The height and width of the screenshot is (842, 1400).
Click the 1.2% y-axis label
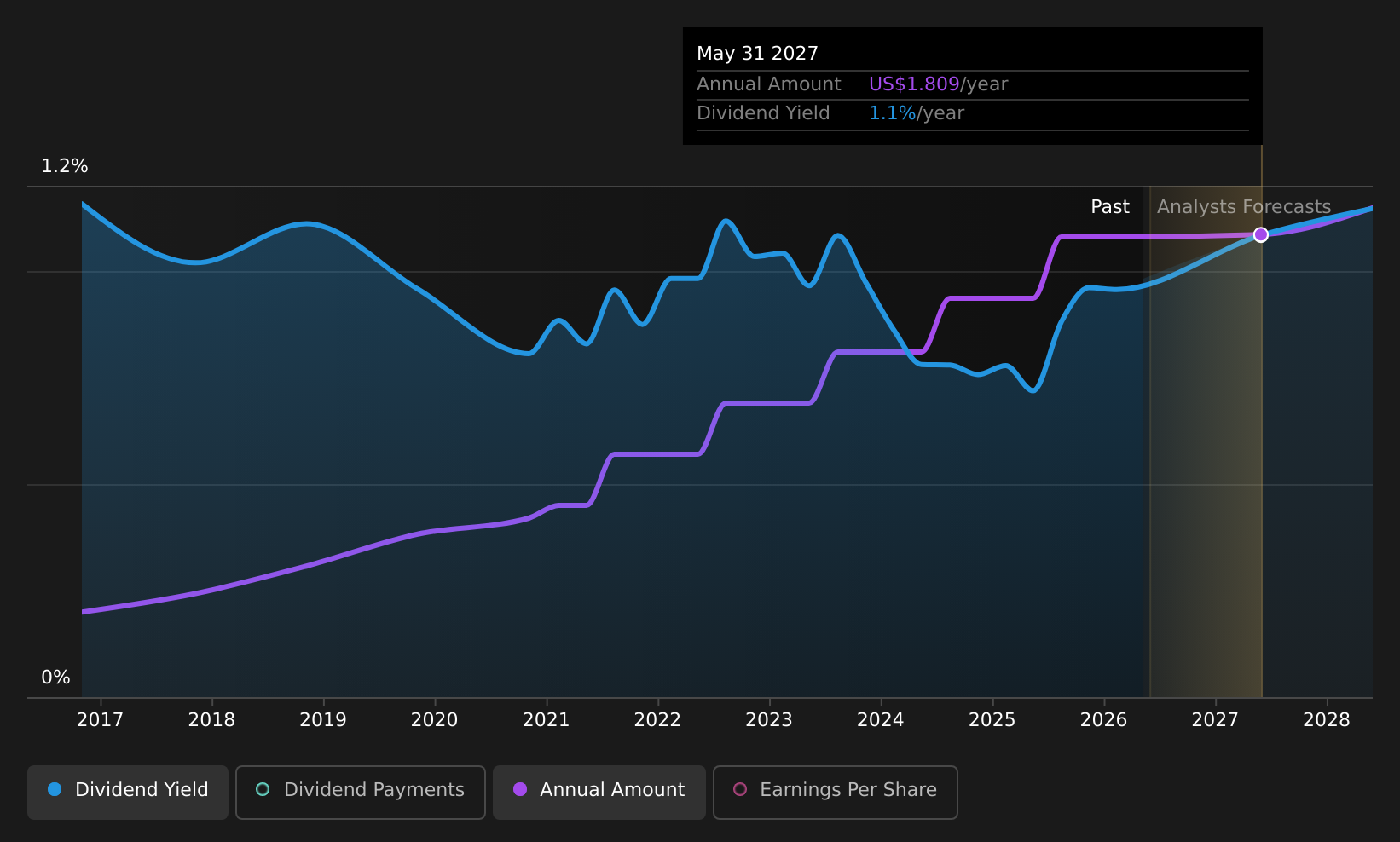(65, 166)
